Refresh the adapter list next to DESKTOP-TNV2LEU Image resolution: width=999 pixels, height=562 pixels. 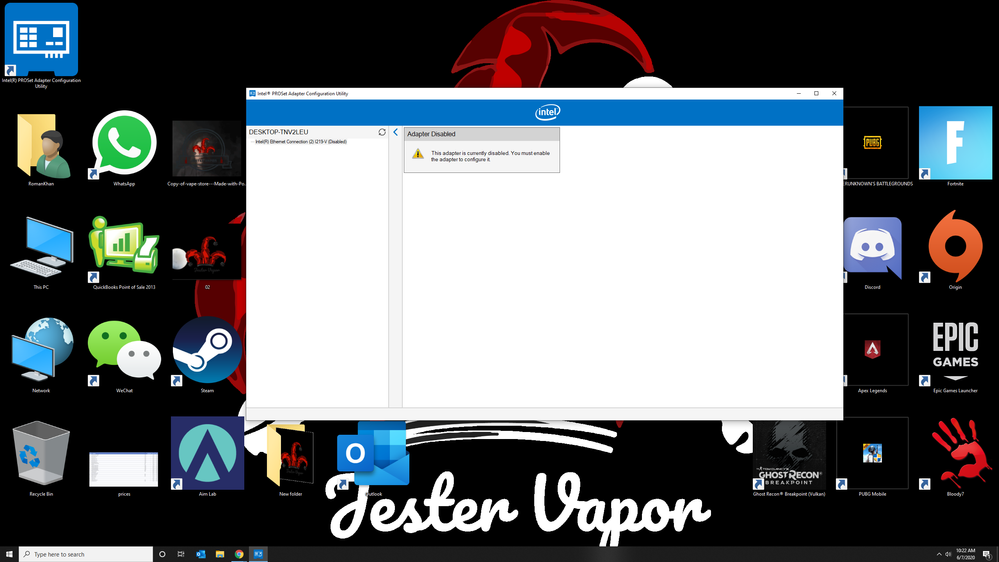[382, 132]
